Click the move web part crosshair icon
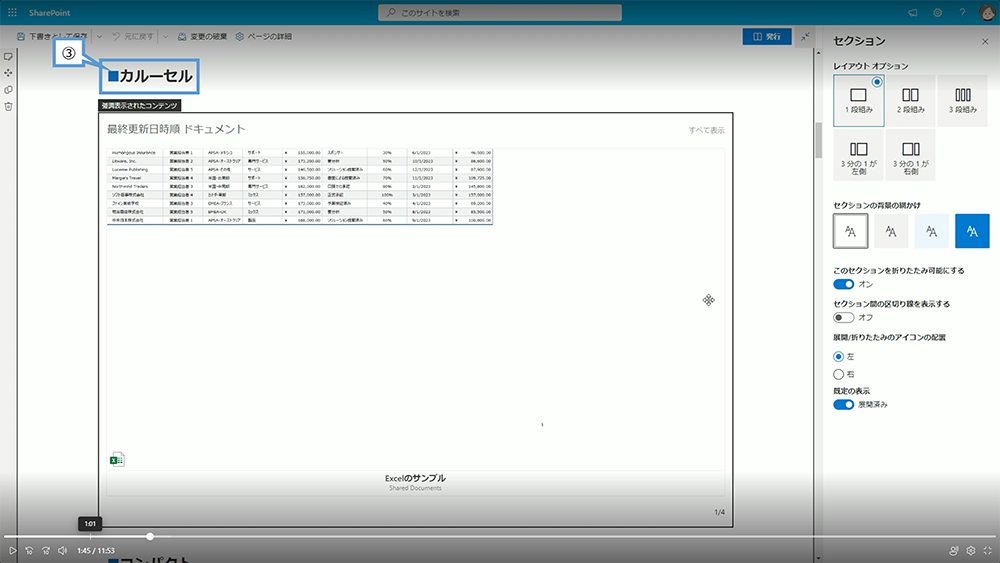The height and width of the screenshot is (563, 1000). pos(709,300)
